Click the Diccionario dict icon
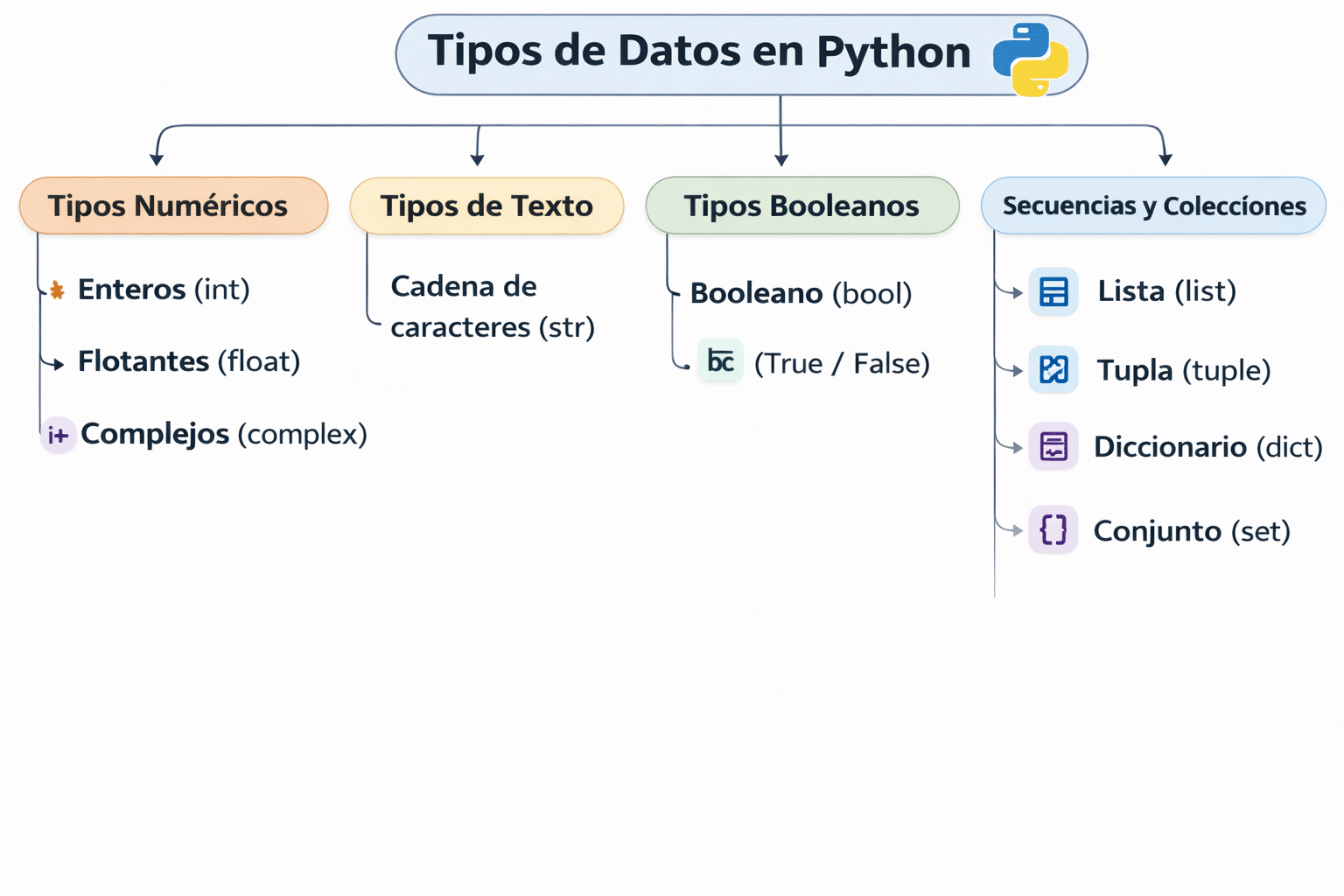 point(1053,446)
